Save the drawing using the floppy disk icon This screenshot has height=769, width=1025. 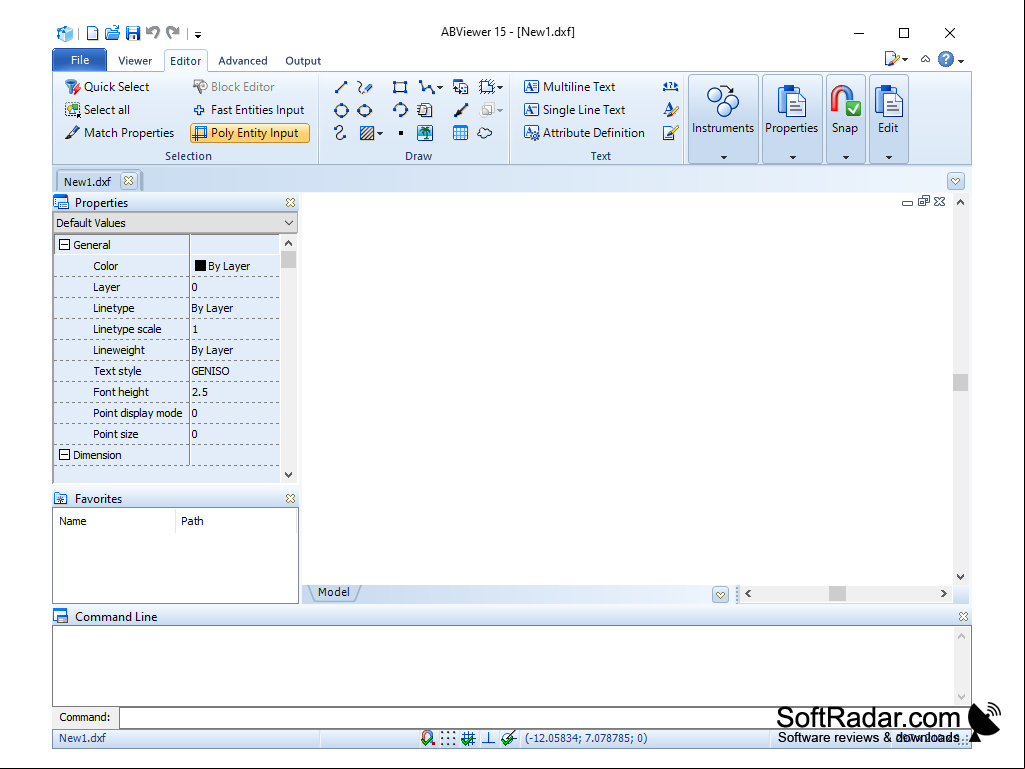coord(133,33)
